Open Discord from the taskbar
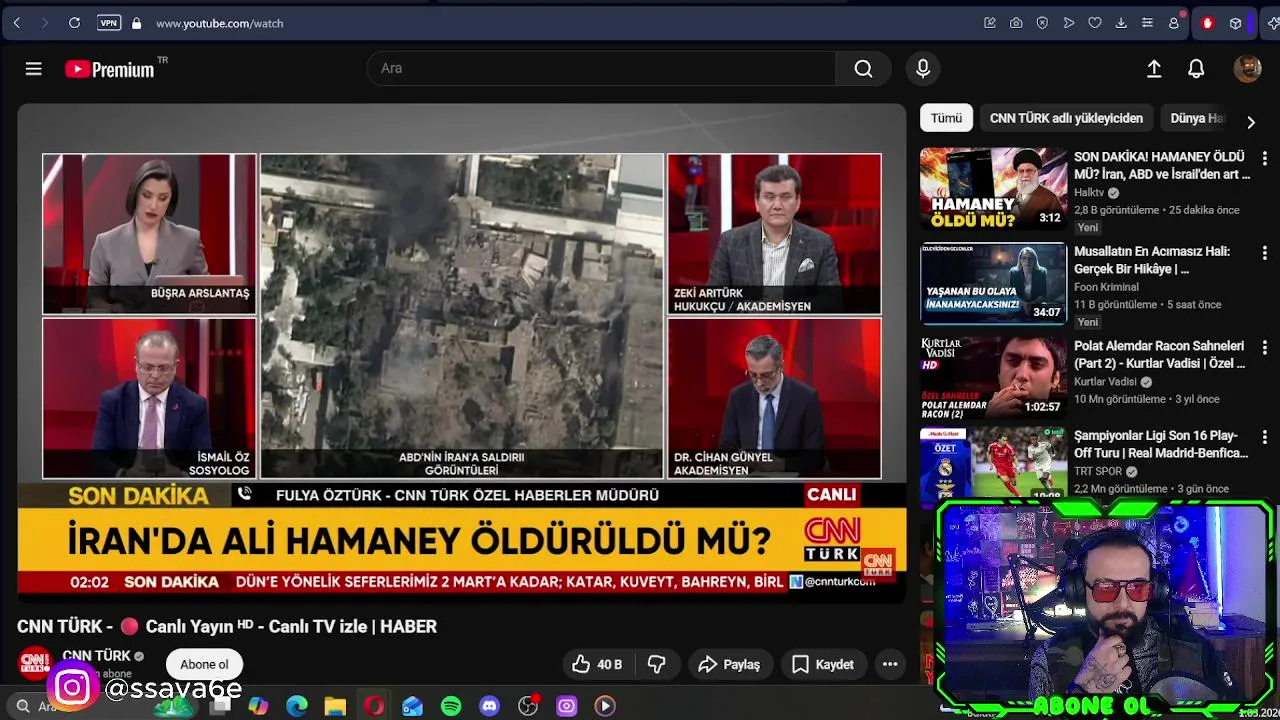The width and height of the screenshot is (1280, 720). coord(489,706)
